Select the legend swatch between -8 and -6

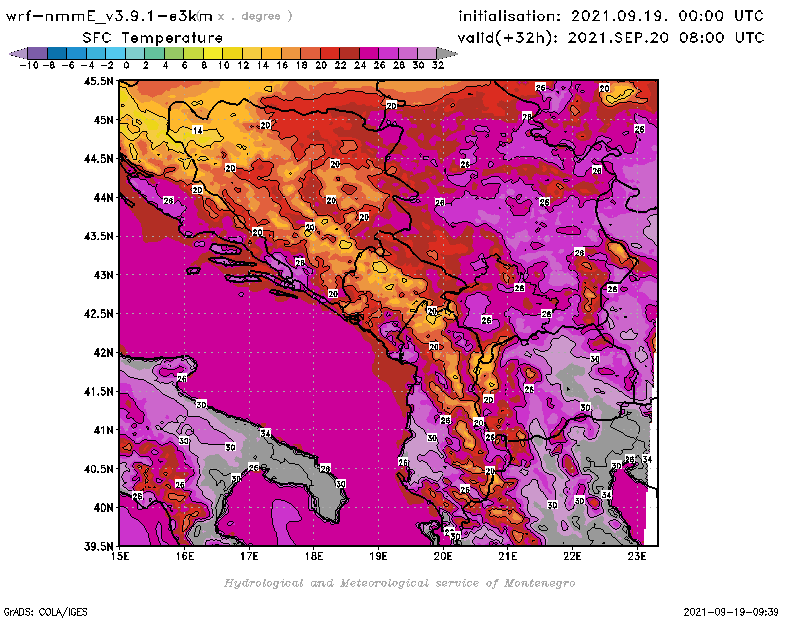point(57,53)
